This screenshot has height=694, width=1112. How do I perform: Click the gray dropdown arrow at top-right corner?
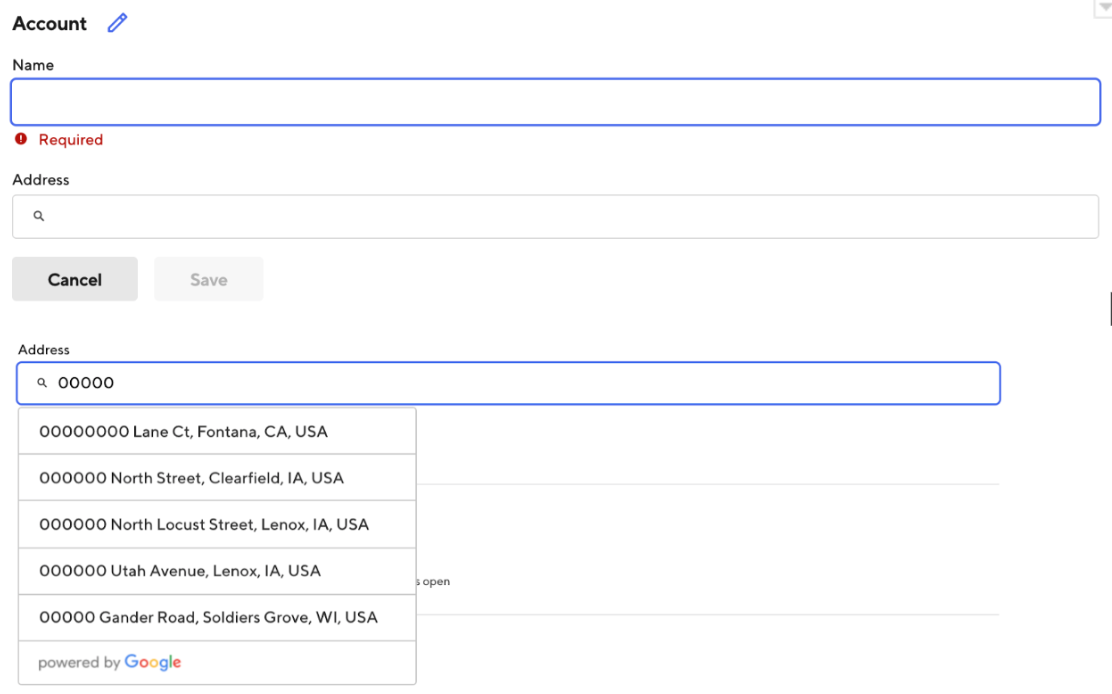pos(1104,8)
